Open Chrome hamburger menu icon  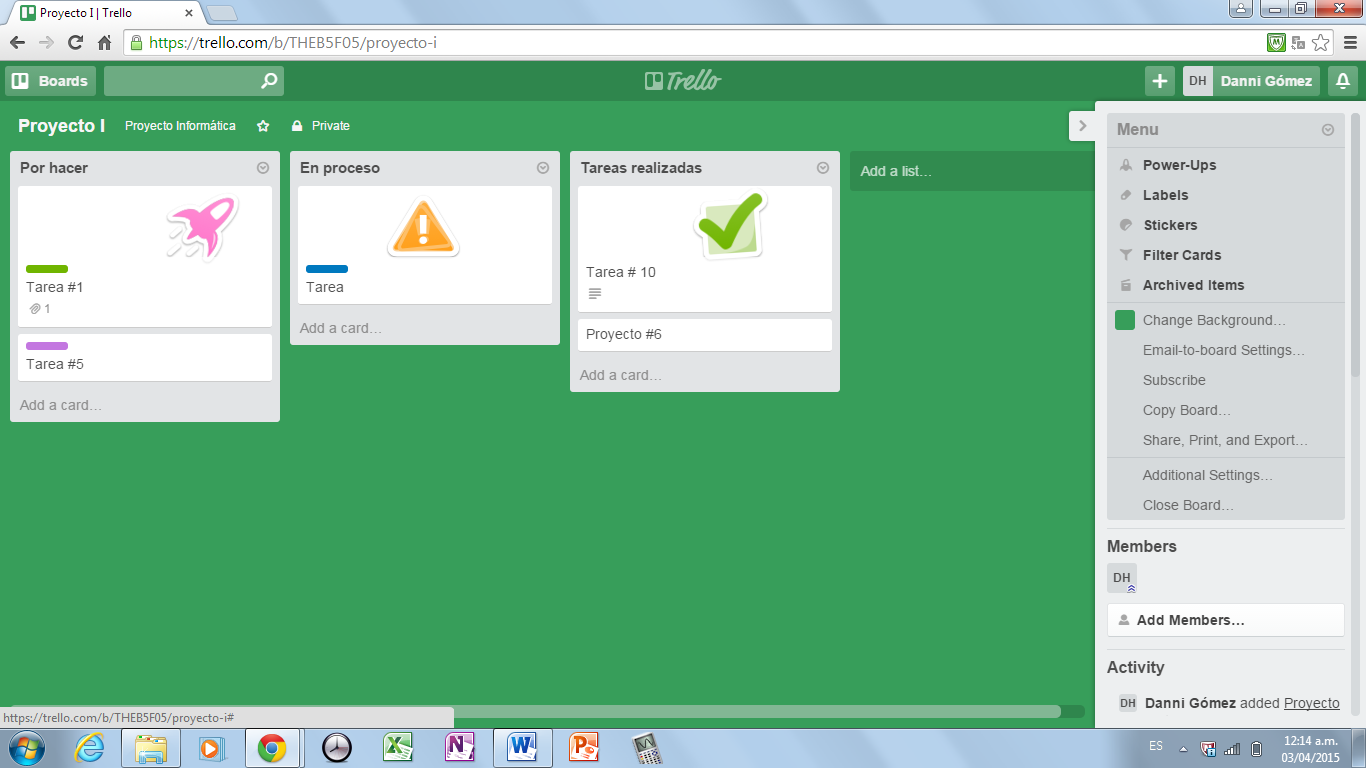(1349, 43)
